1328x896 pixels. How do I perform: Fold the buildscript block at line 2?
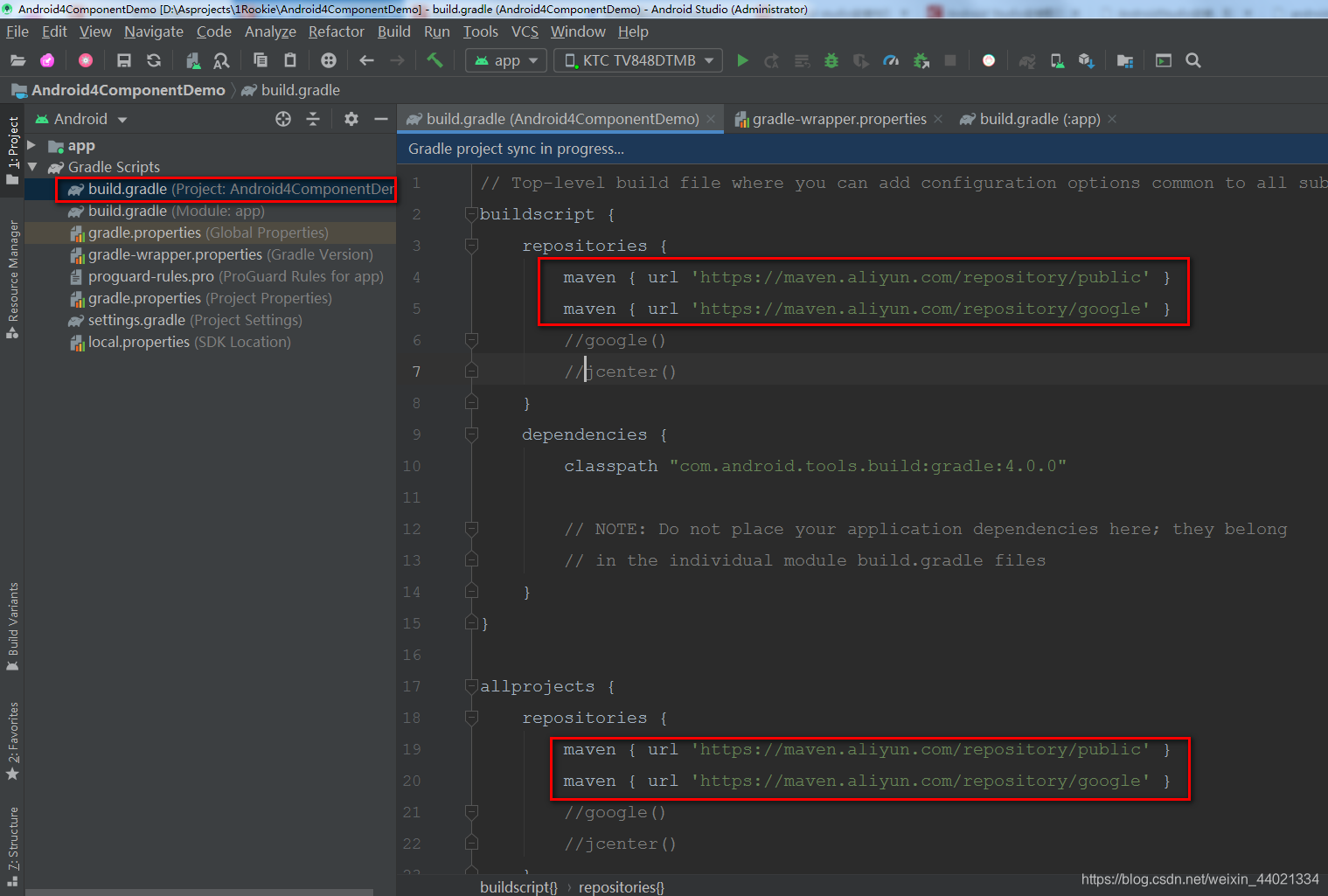(x=471, y=214)
